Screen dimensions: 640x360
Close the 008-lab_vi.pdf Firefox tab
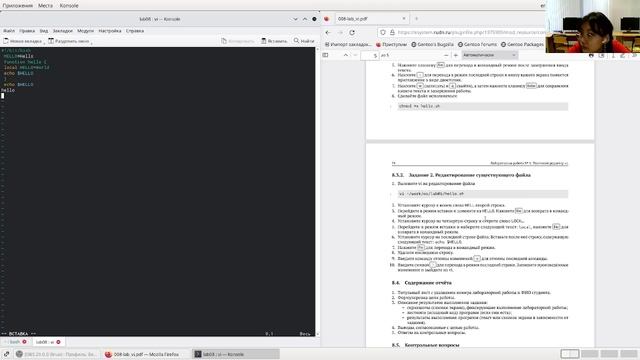[404, 19]
